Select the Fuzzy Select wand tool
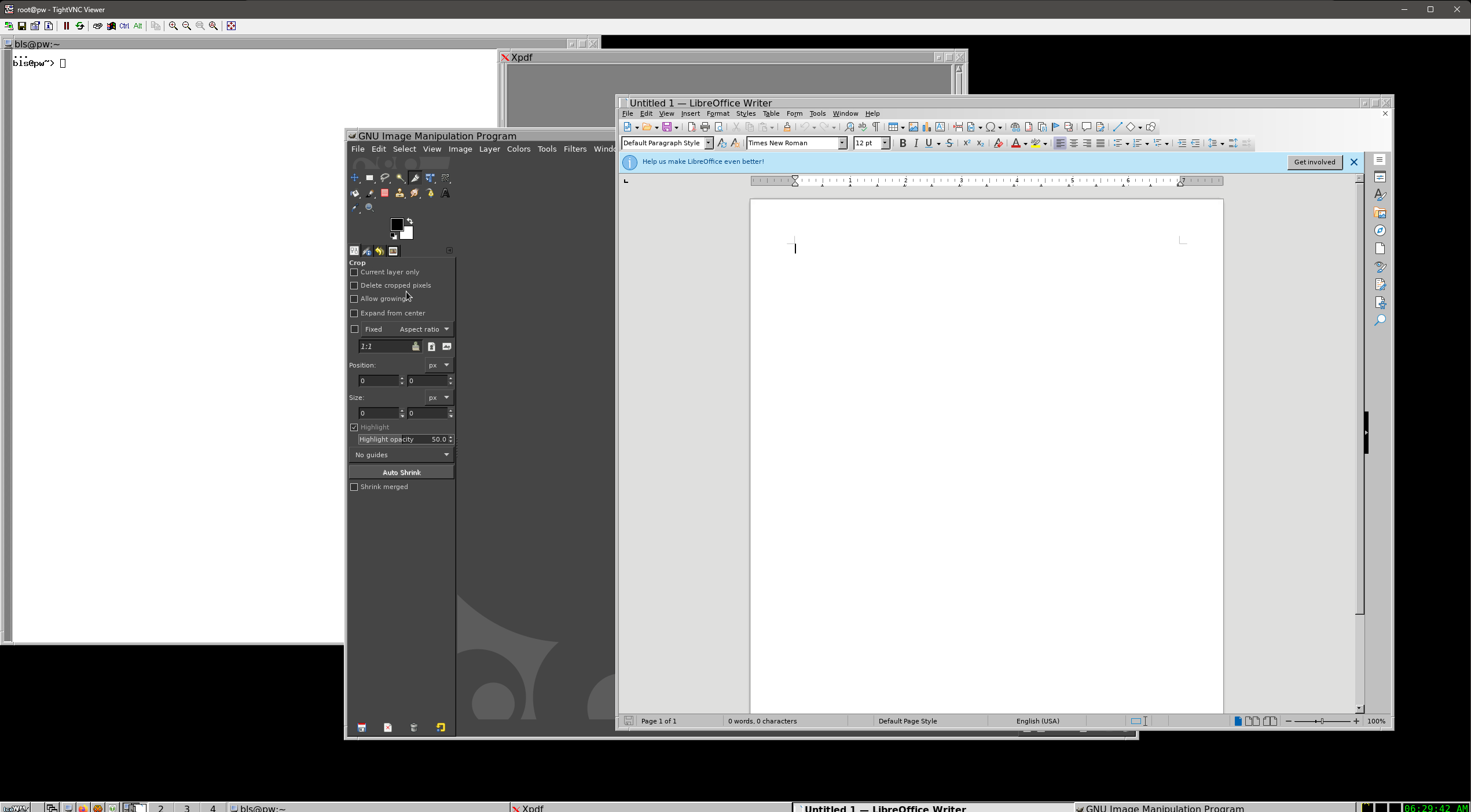1471x812 pixels. [x=400, y=178]
